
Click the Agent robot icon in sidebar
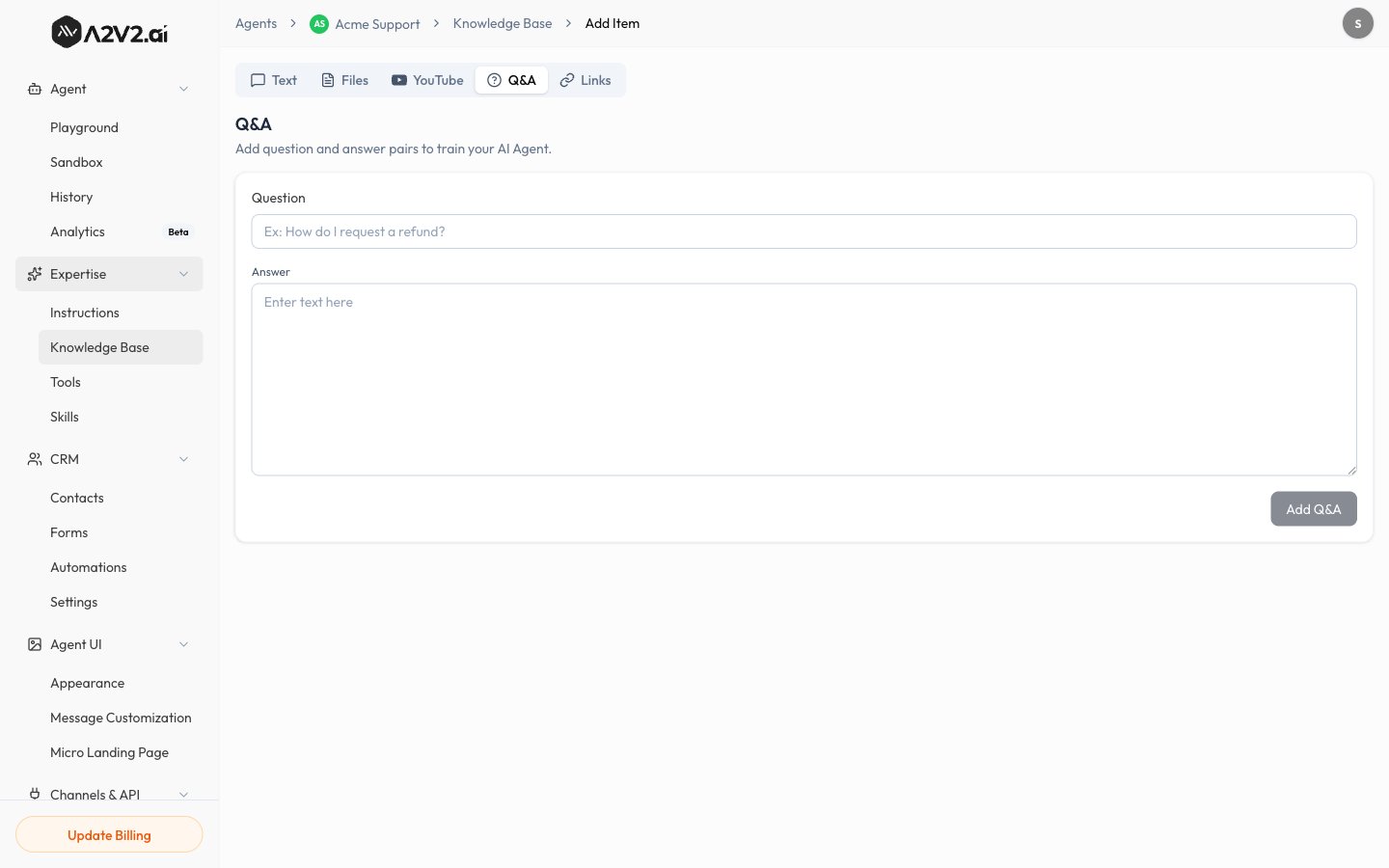[35, 89]
